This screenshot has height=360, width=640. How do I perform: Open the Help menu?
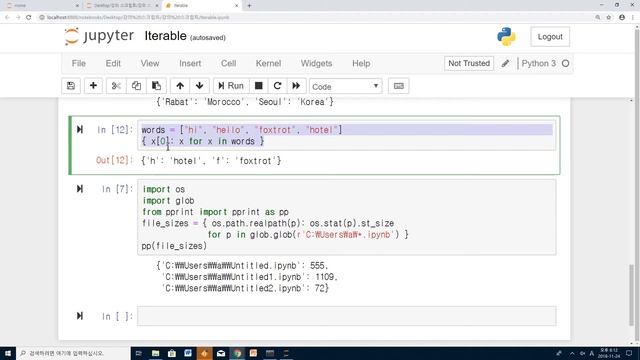[x=361, y=64]
